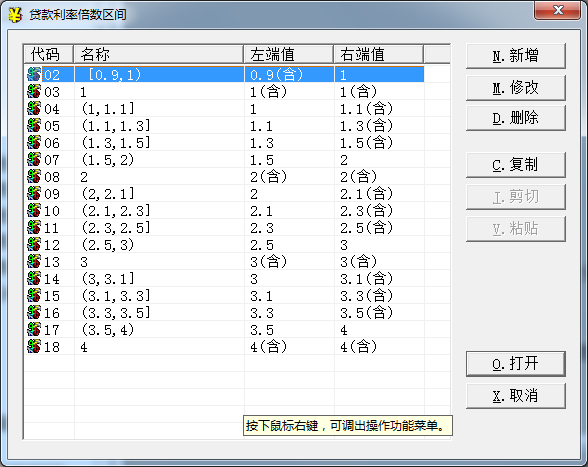Viewport: 588px width, 467px height.
Task: Click the icon next to code 16
Action: click(34, 312)
